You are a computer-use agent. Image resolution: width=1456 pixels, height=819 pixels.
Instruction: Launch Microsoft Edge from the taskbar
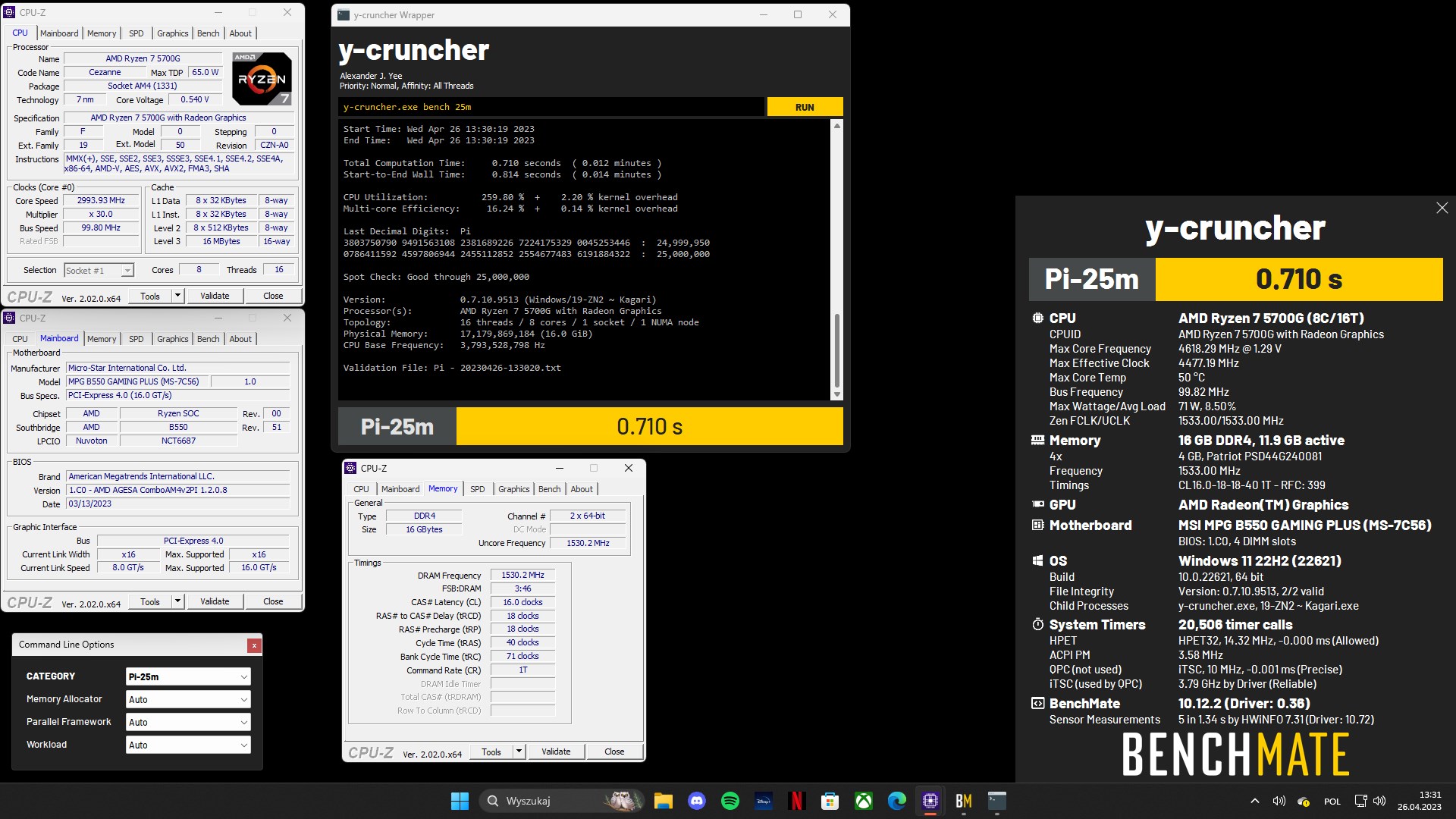897,801
